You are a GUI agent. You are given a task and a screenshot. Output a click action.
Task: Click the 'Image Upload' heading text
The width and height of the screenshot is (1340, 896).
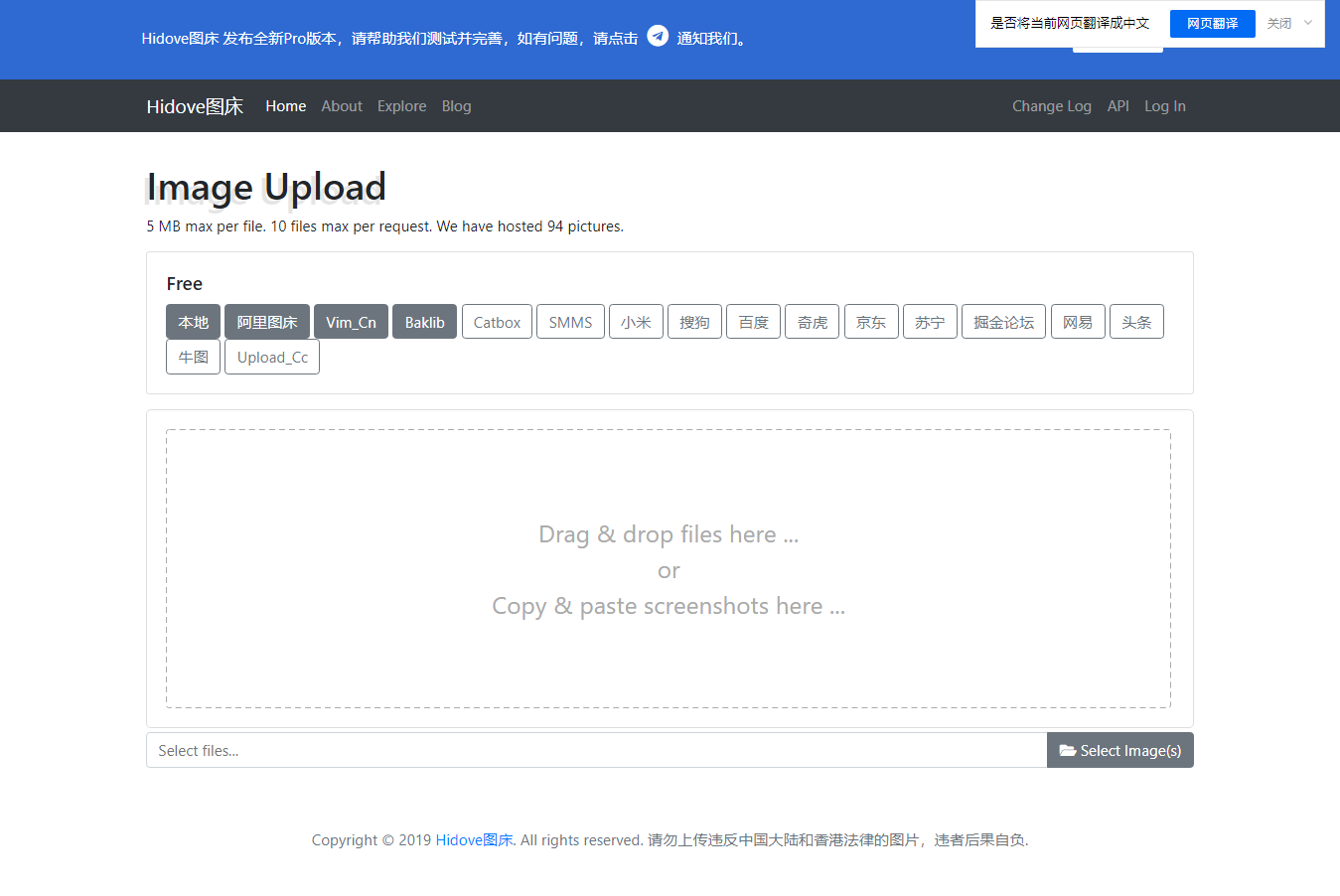point(266,187)
